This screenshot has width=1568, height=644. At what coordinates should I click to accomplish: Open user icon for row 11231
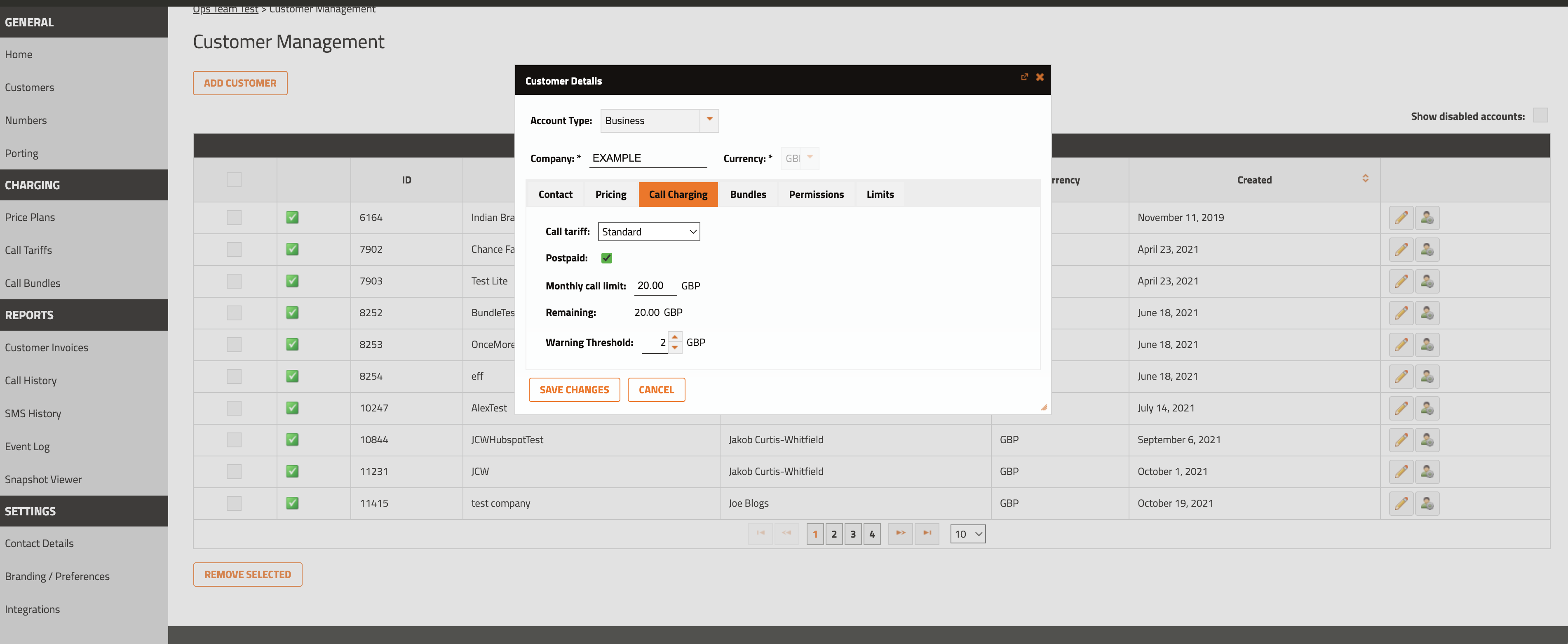coord(1427,472)
